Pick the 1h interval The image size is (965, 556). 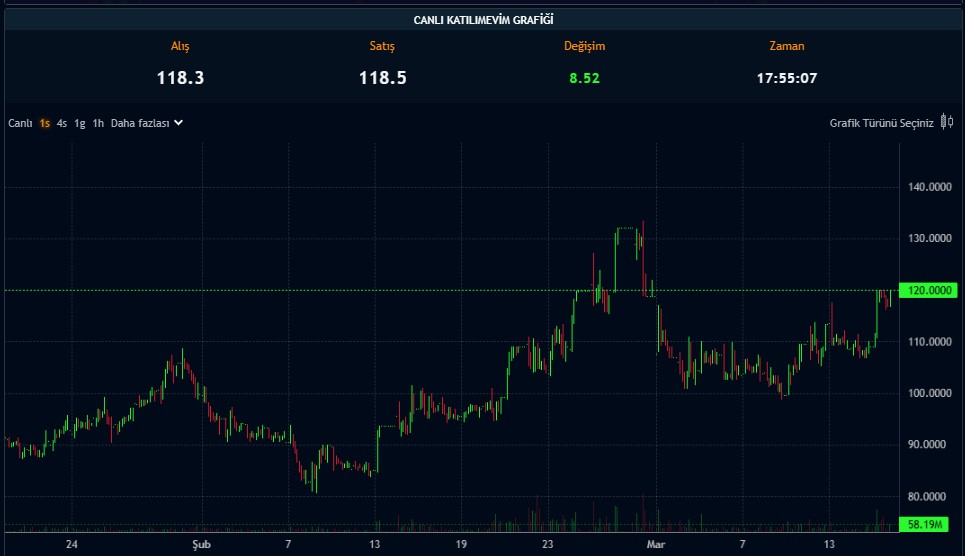(98, 123)
